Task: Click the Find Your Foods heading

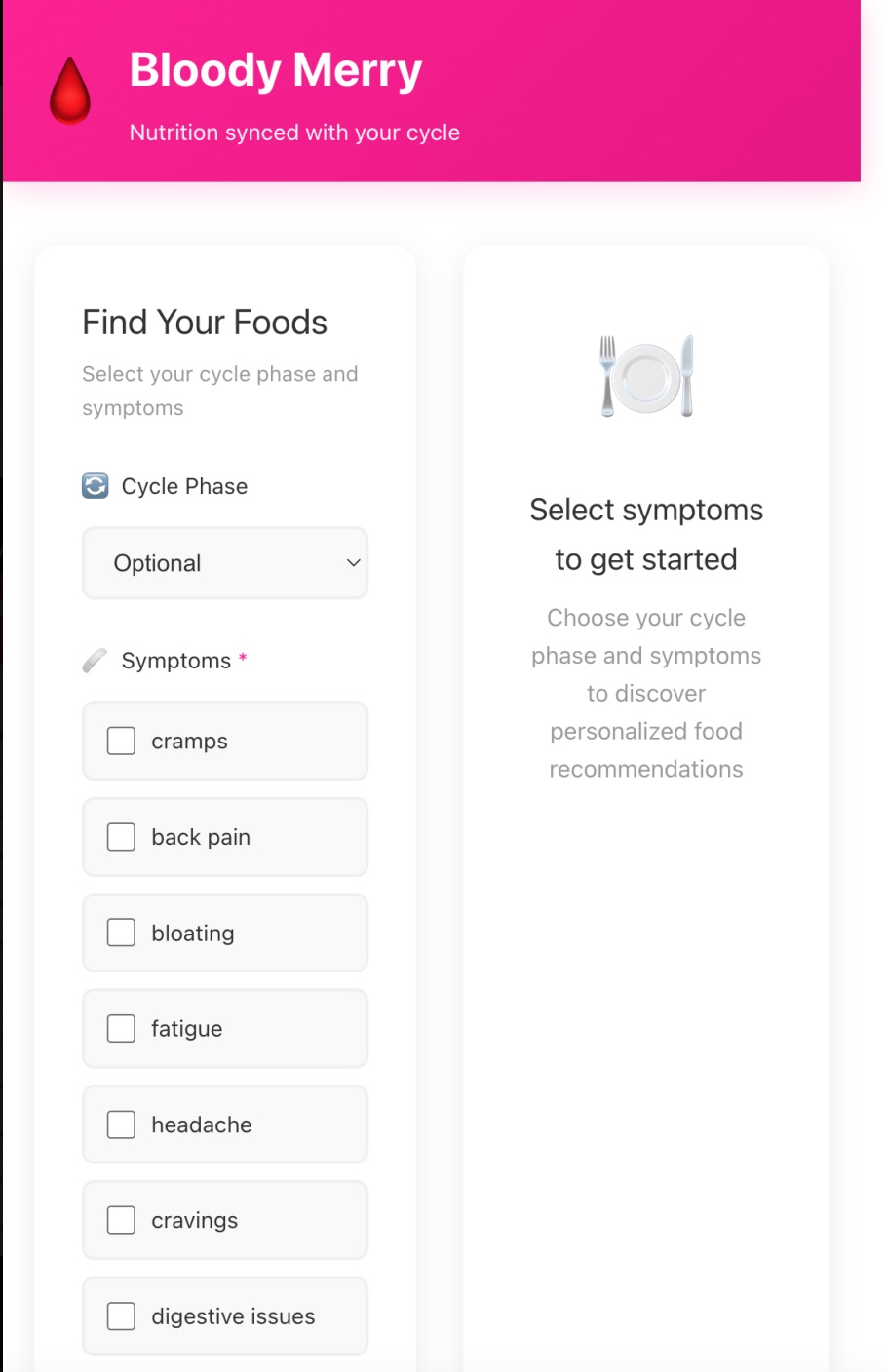Action: [x=205, y=323]
